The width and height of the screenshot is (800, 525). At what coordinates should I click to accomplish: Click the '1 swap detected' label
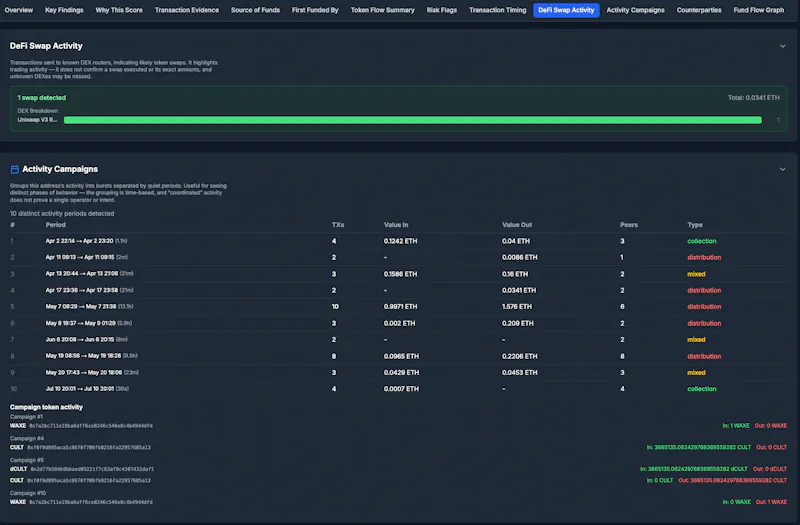tap(42, 97)
